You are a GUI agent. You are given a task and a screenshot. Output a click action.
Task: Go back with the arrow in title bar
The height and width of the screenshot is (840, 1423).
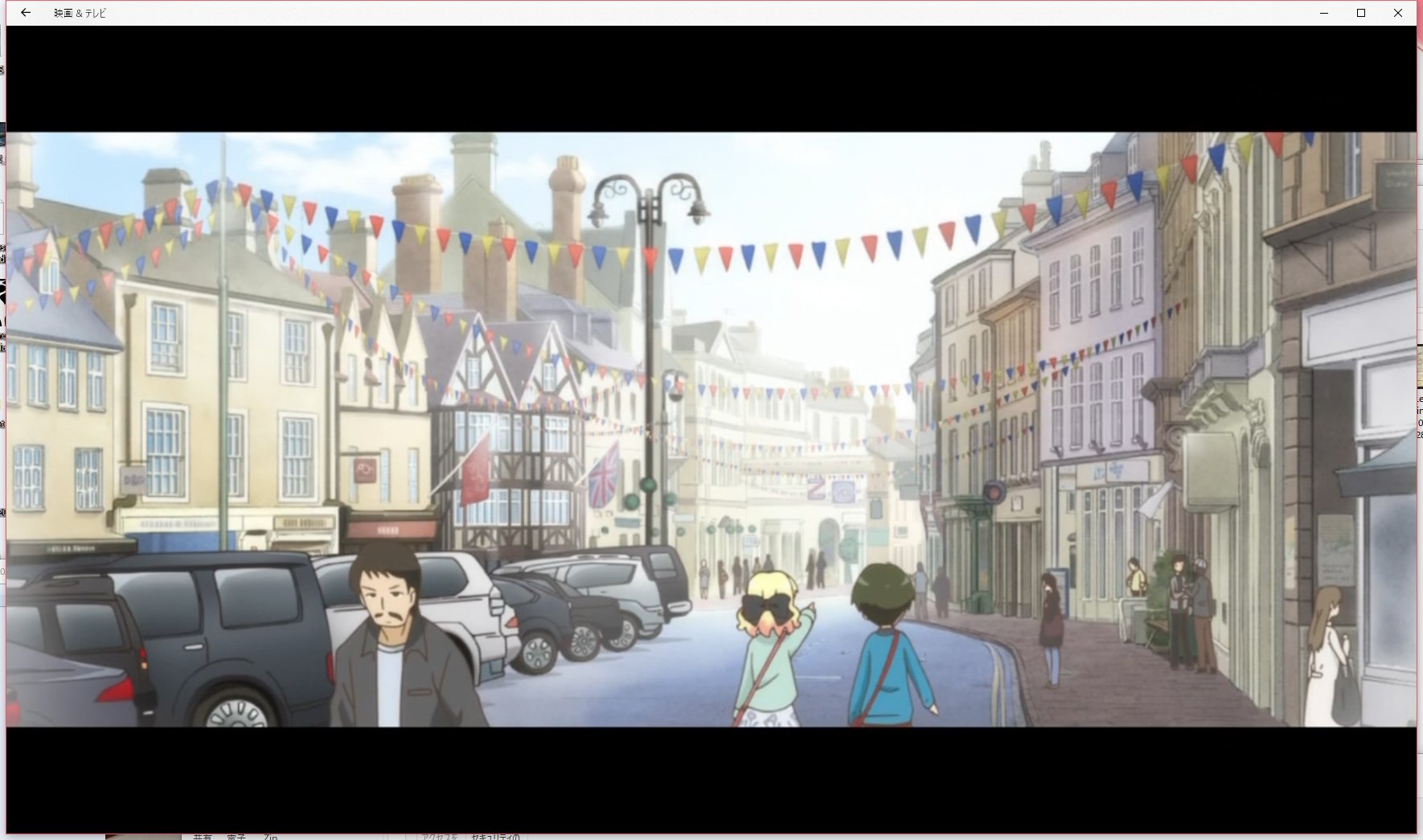[x=26, y=13]
